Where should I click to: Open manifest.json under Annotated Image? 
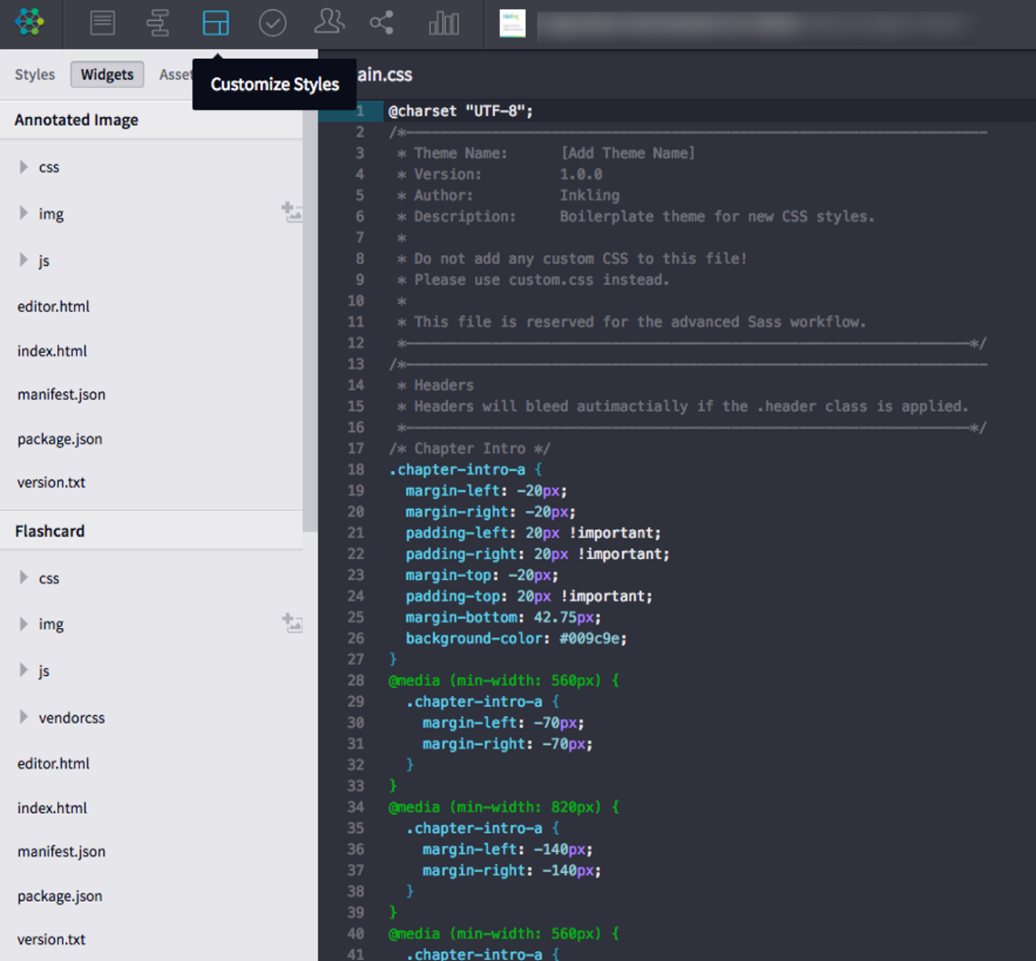59,394
